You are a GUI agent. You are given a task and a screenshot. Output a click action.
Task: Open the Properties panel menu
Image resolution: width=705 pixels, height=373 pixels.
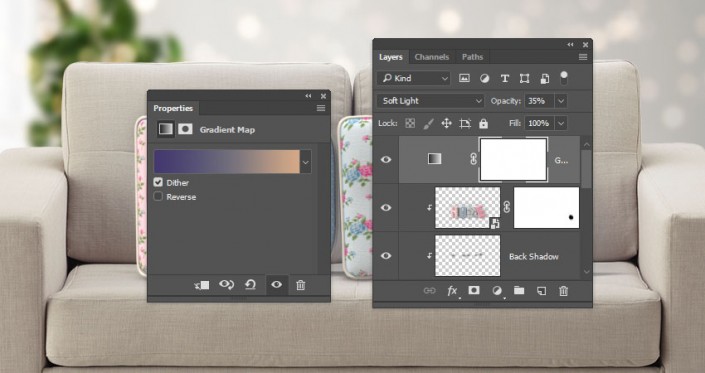(x=321, y=108)
